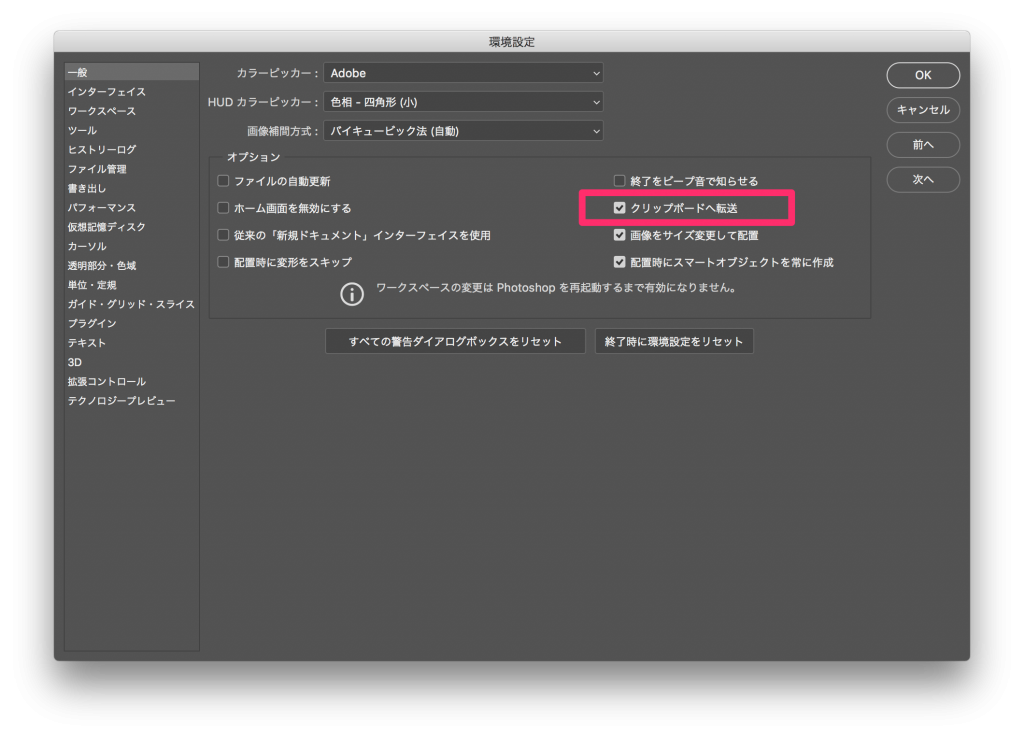1024x738 pixels.
Task: Open the カラーピッカー dropdown showing Adobe
Action: tap(463, 73)
